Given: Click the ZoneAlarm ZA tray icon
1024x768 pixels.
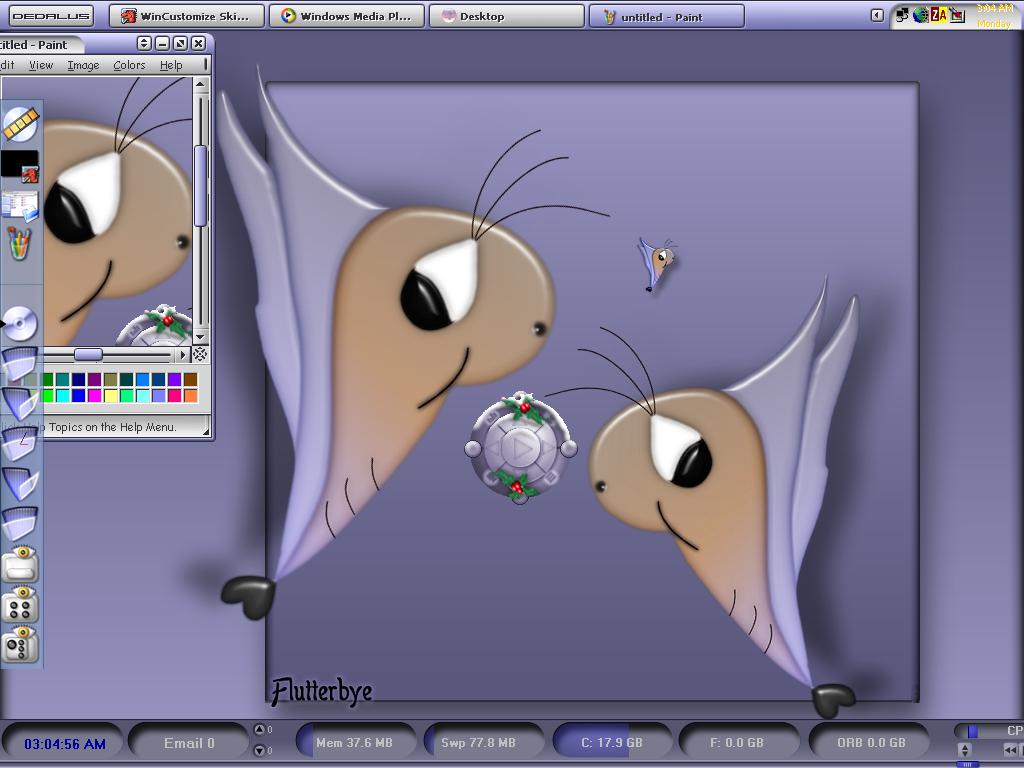Looking at the screenshot, I should point(938,15).
